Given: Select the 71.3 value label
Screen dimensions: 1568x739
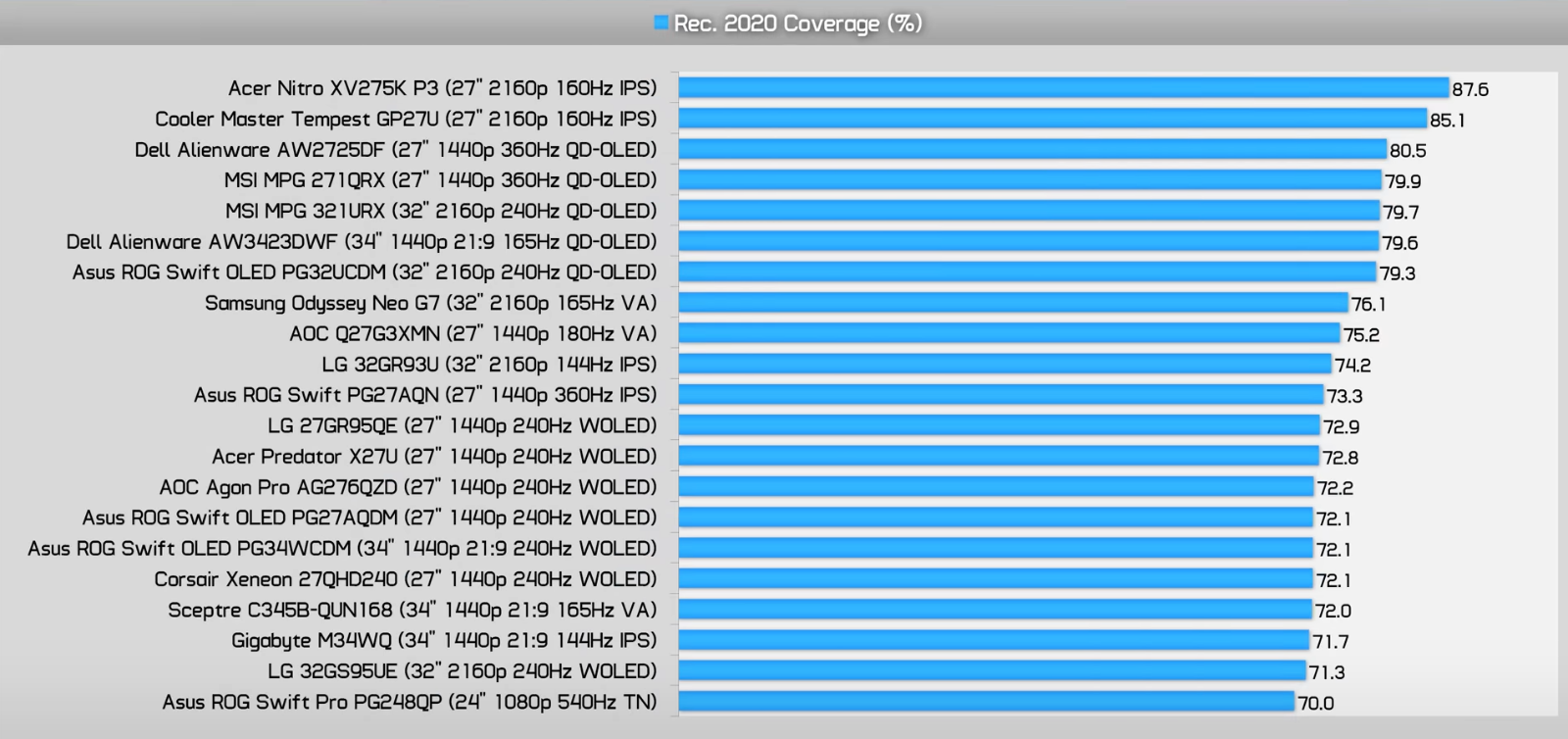Looking at the screenshot, I should pyautogui.click(x=1327, y=672).
